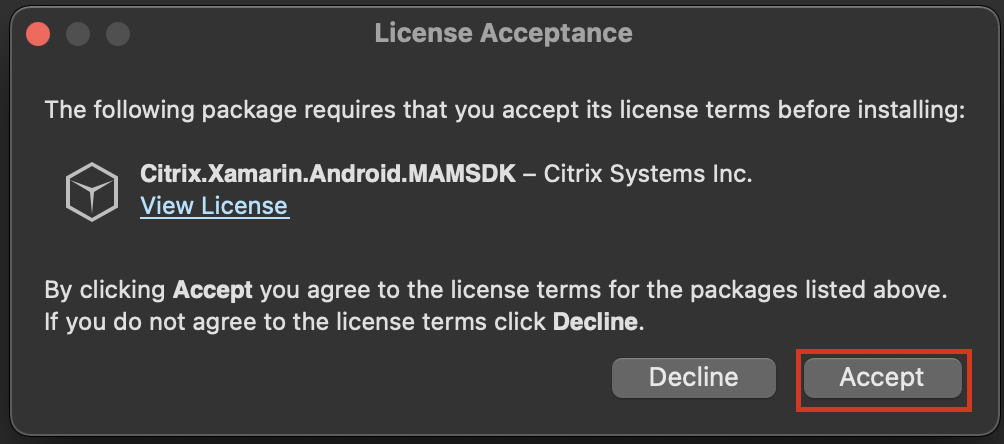Click the grayed-out minimize window button
The width and height of the screenshot is (1004, 444).
pyautogui.click(x=78, y=33)
